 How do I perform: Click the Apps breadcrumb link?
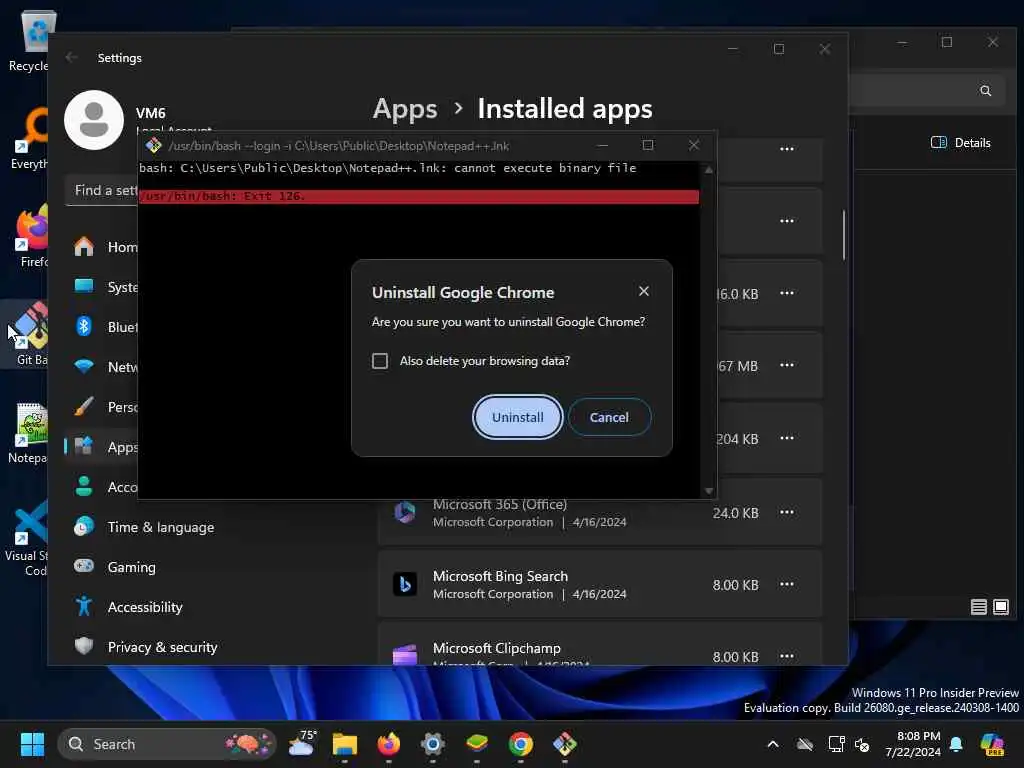click(405, 108)
